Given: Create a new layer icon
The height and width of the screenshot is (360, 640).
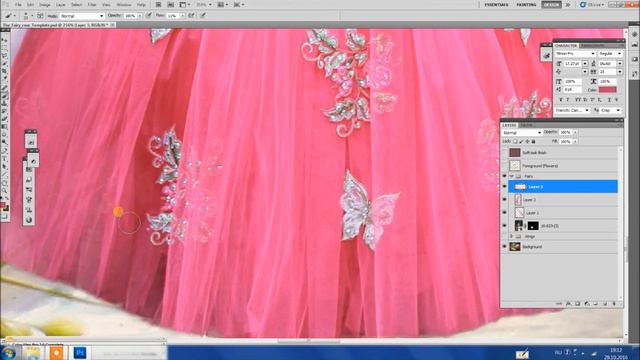Looking at the screenshot, I should (x=605, y=304).
